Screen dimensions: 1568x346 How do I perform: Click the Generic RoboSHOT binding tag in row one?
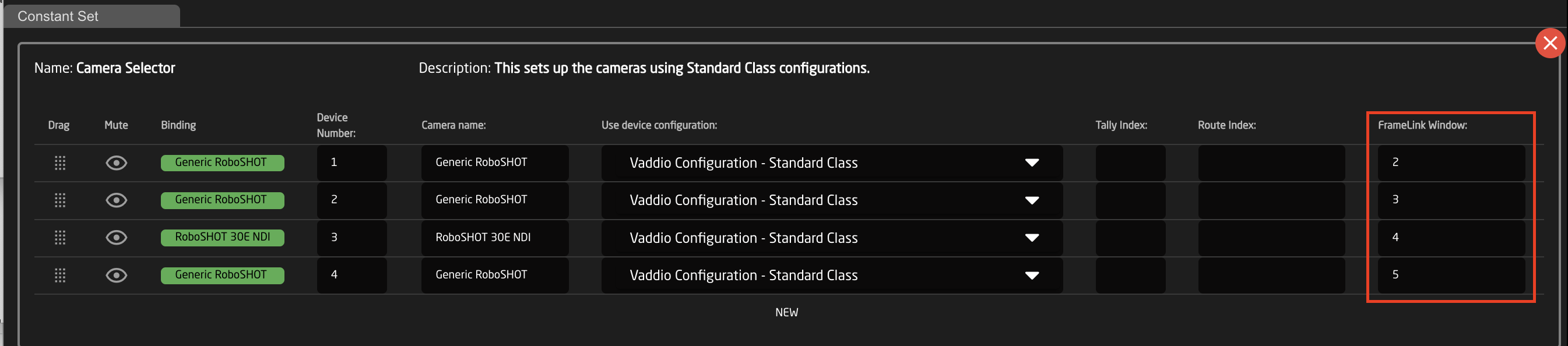(x=222, y=163)
